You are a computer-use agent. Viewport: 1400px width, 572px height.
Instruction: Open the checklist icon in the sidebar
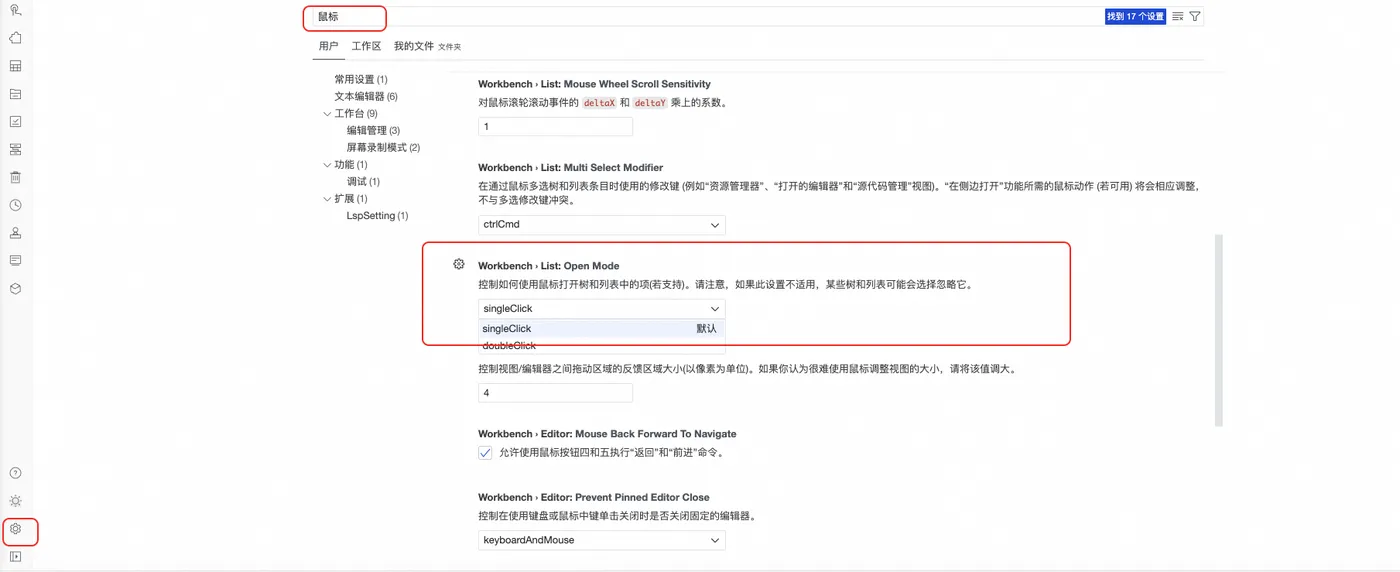coord(15,121)
